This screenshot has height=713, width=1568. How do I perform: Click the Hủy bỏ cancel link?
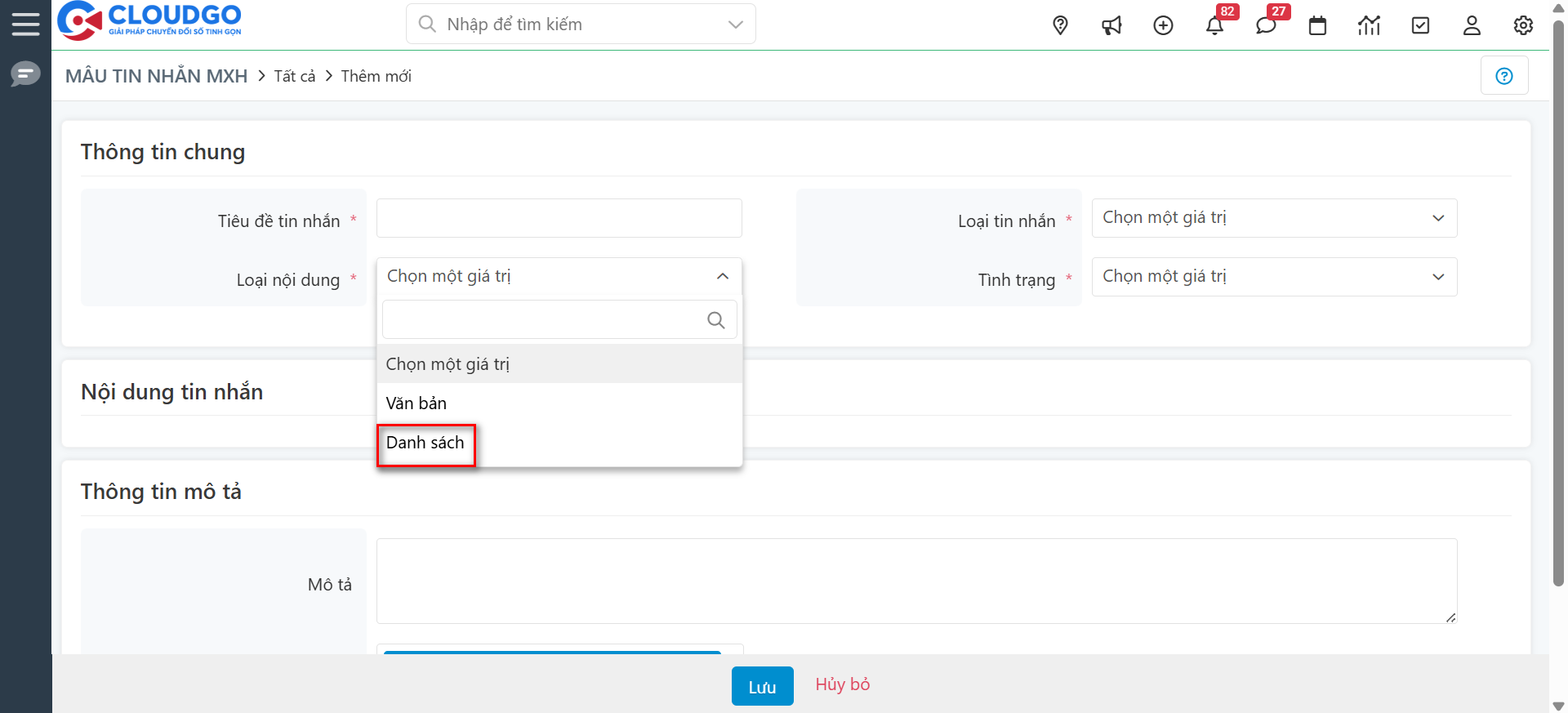[x=842, y=684]
